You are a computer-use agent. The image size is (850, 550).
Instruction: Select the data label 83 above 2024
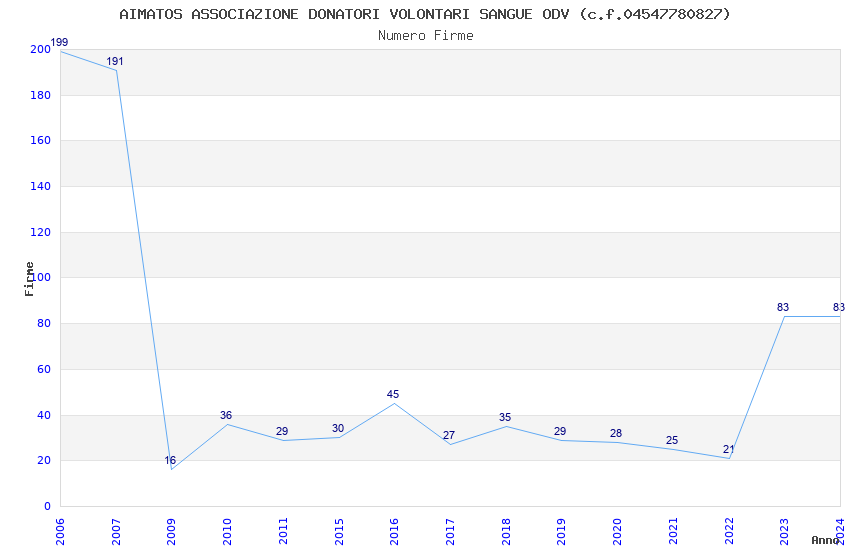[x=839, y=307]
